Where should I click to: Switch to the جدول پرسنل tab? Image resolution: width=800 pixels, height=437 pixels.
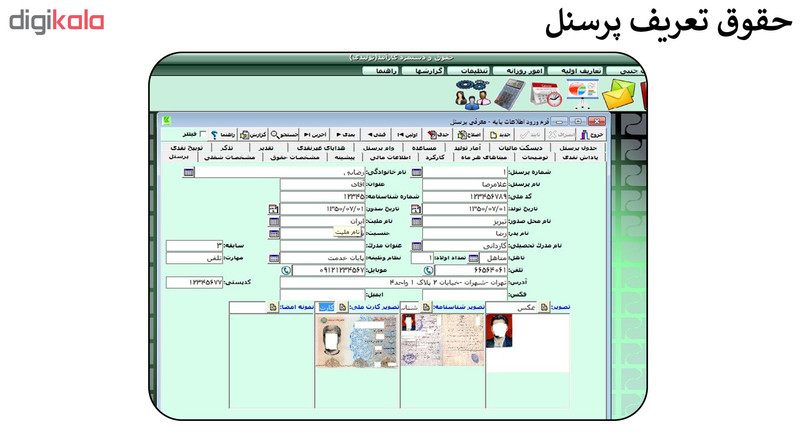[x=578, y=147]
